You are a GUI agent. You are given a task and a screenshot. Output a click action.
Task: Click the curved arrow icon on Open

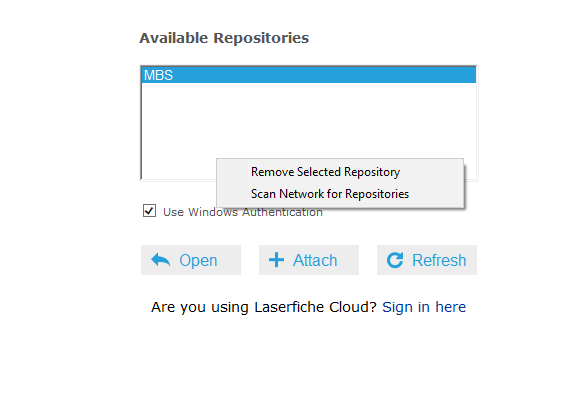click(x=161, y=260)
